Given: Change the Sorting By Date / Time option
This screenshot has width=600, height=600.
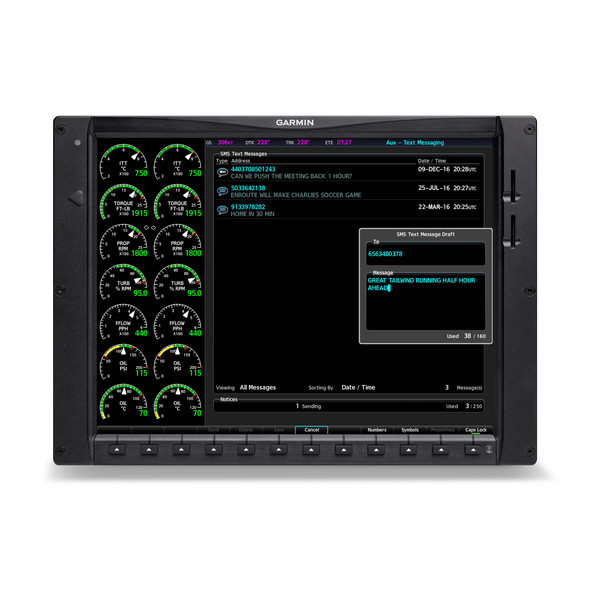Looking at the screenshot, I should tap(358, 387).
